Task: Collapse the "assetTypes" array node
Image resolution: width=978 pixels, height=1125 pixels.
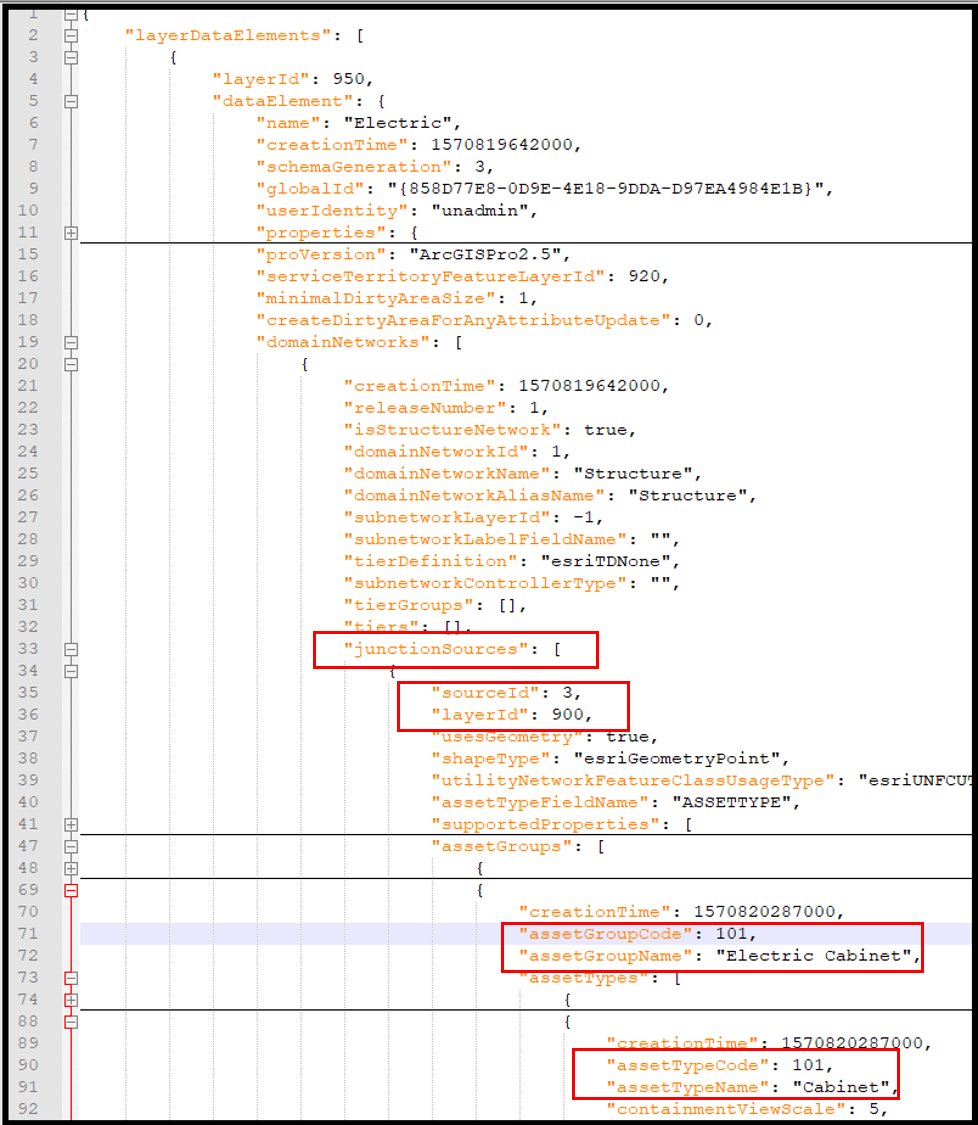Action: pyautogui.click(x=69, y=977)
